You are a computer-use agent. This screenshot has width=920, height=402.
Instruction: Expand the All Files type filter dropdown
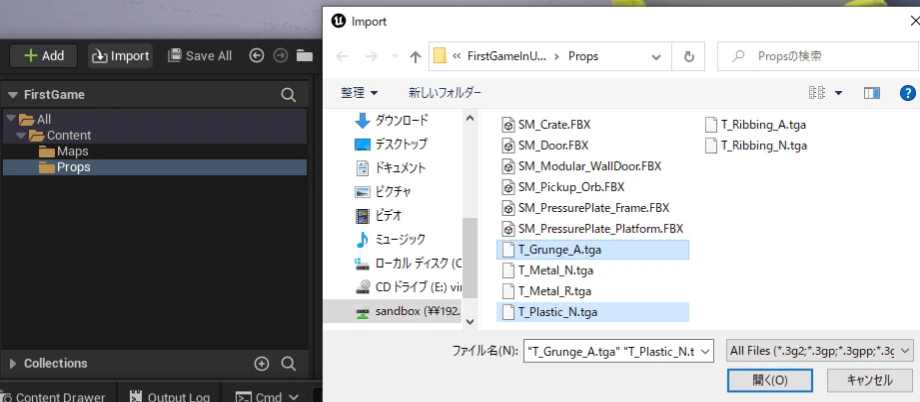(819, 351)
